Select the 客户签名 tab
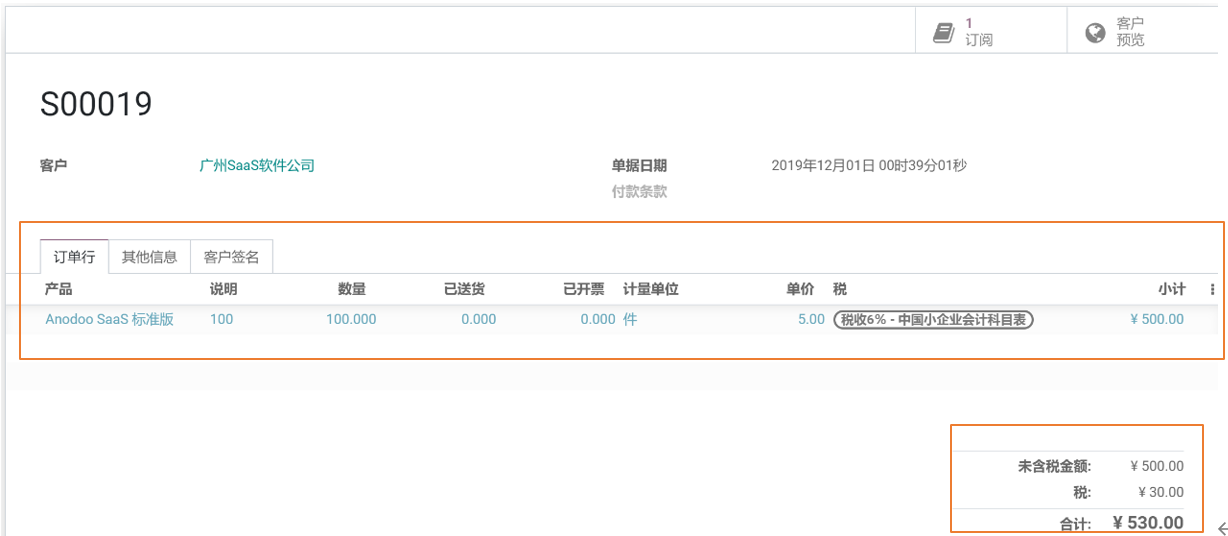This screenshot has height=536, width=1228. coord(231,257)
